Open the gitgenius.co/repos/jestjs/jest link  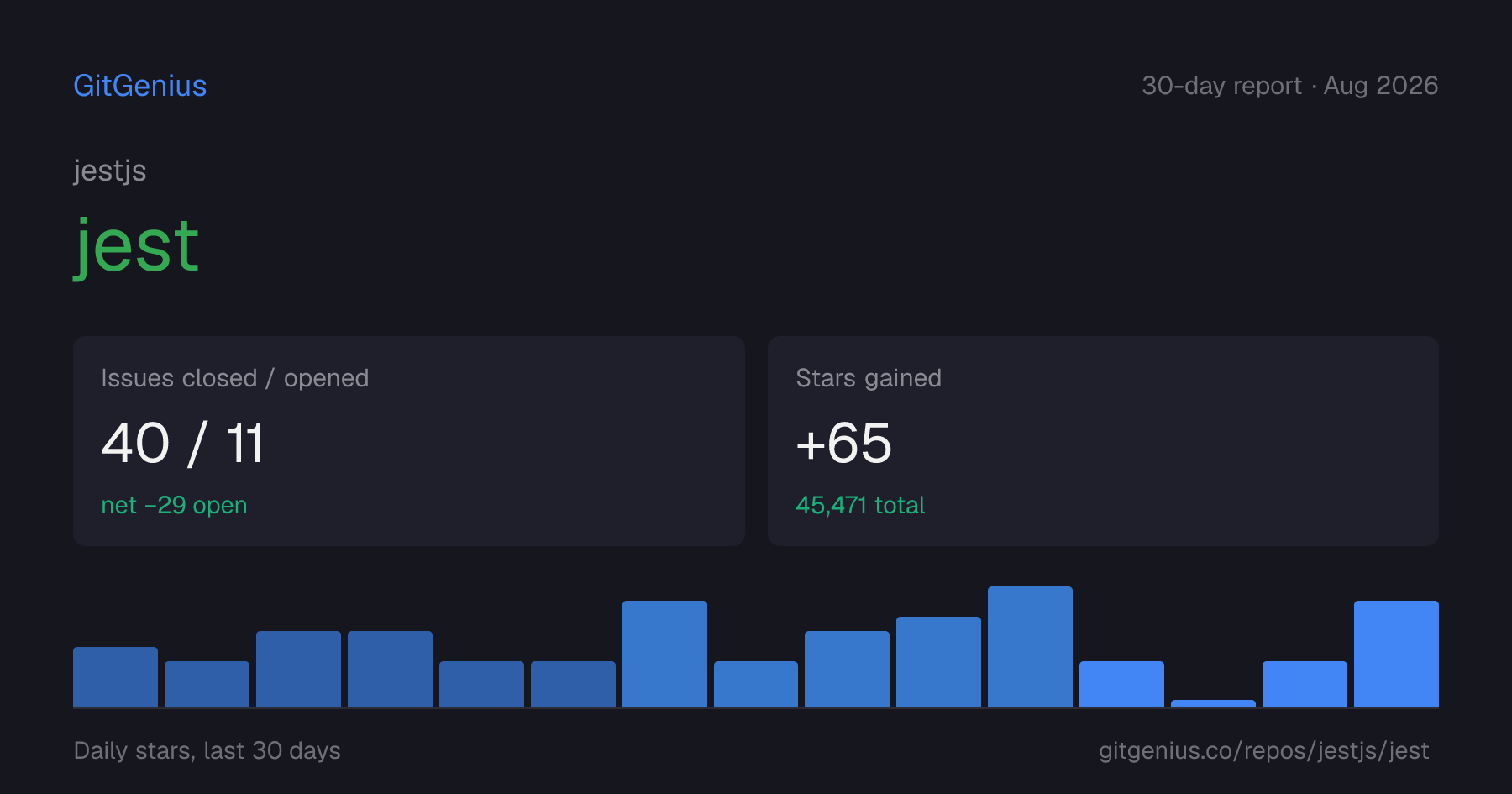(1264, 750)
